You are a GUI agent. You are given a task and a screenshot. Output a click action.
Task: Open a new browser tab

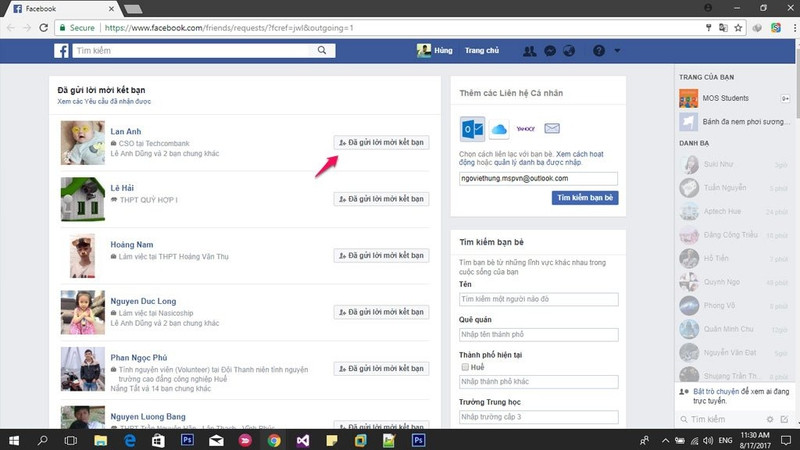[133, 9]
